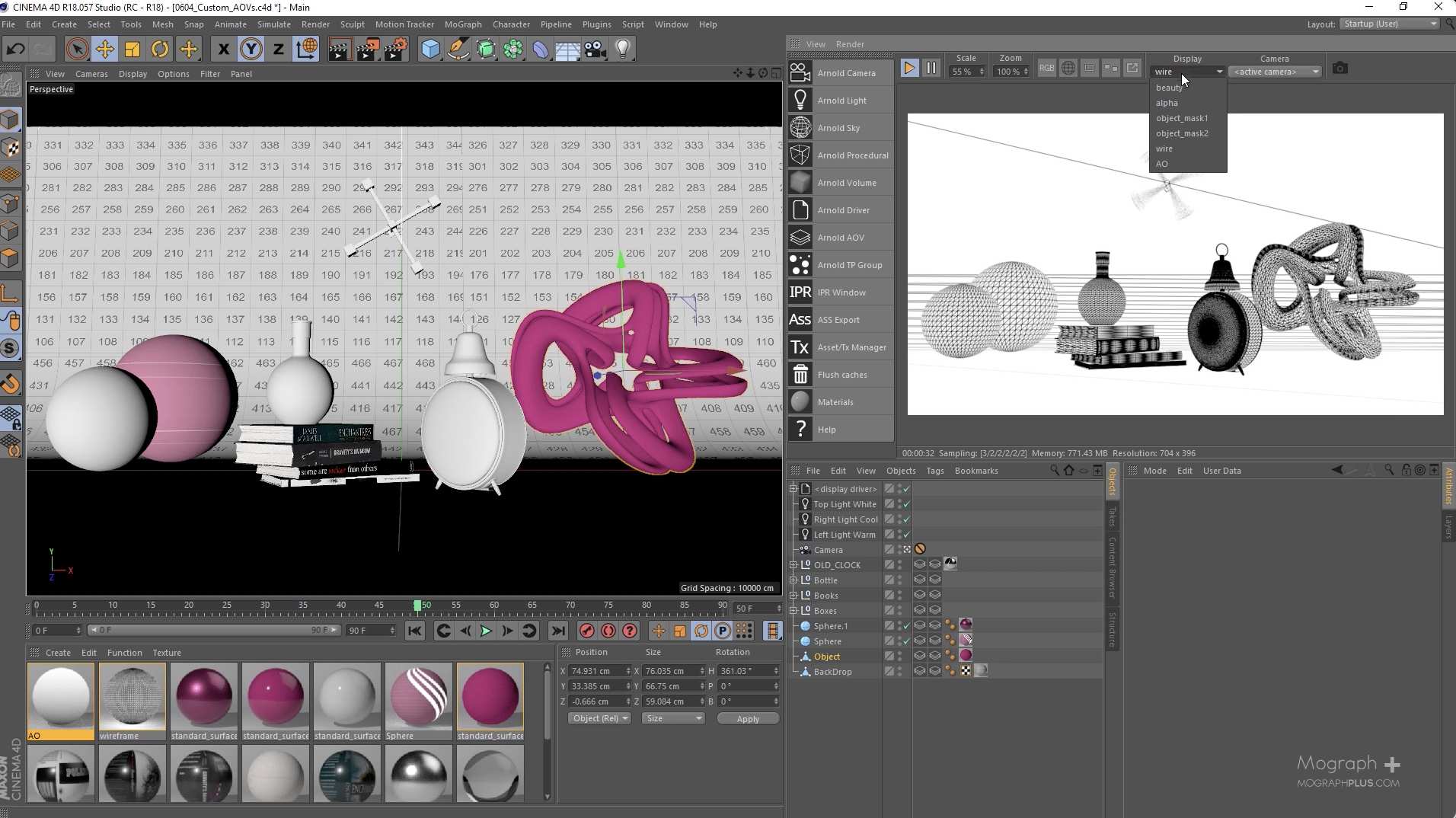Toggle the Y axis lock
The image size is (1456, 818).
point(251,50)
